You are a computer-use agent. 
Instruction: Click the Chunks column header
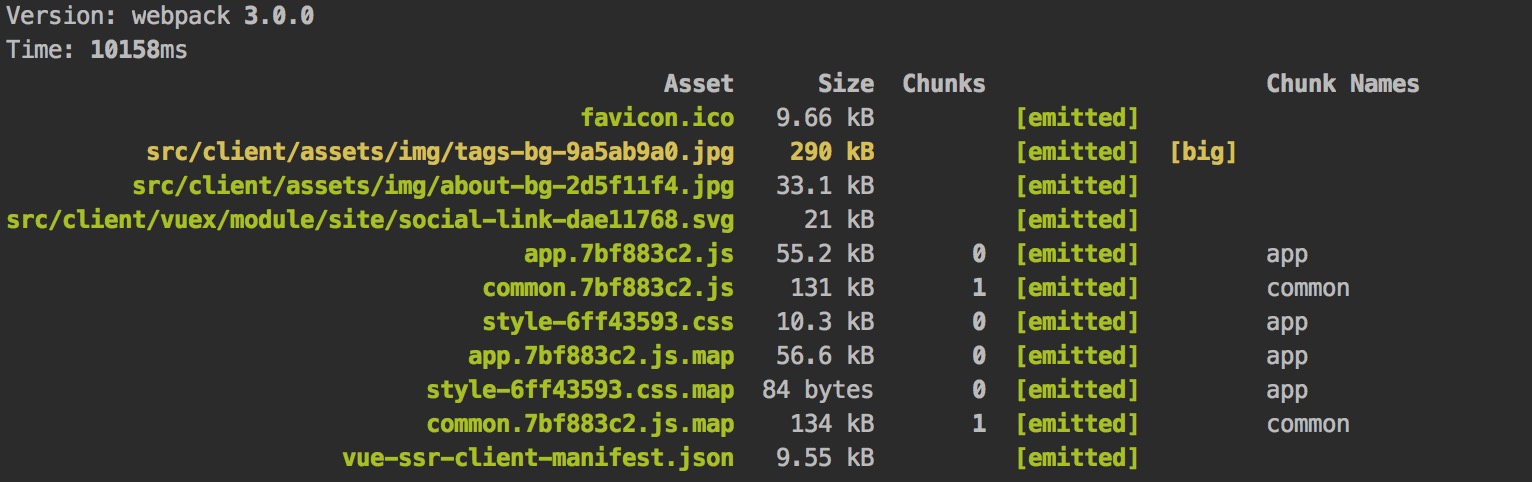(x=943, y=84)
